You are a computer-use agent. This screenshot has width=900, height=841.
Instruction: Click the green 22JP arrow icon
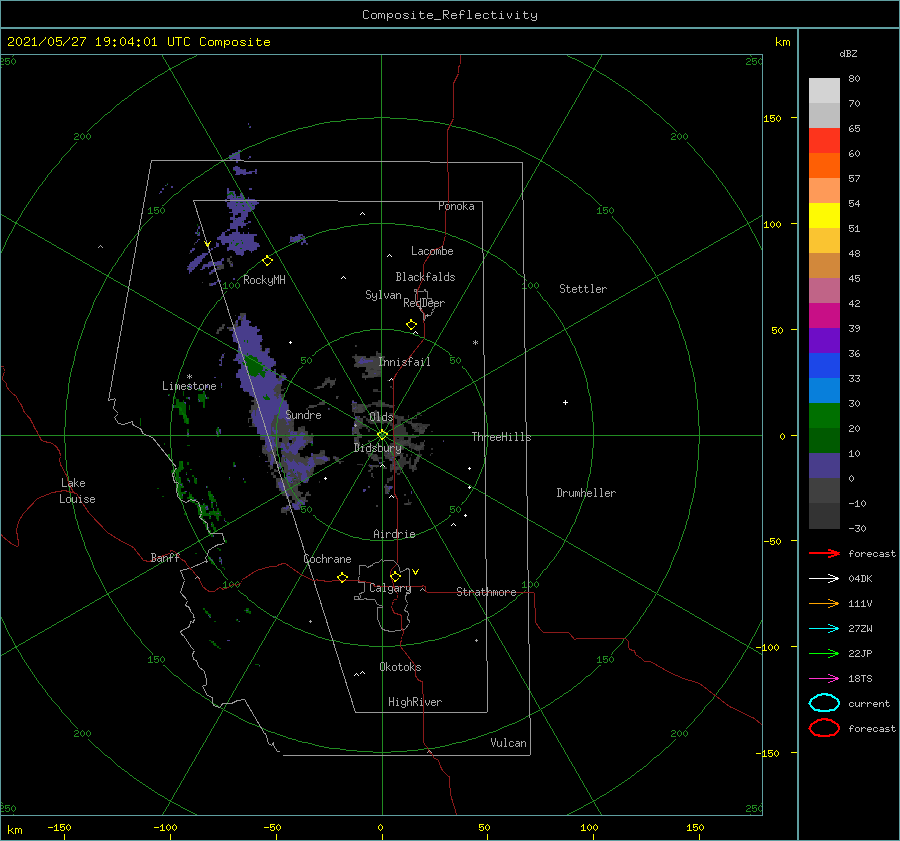824,653
